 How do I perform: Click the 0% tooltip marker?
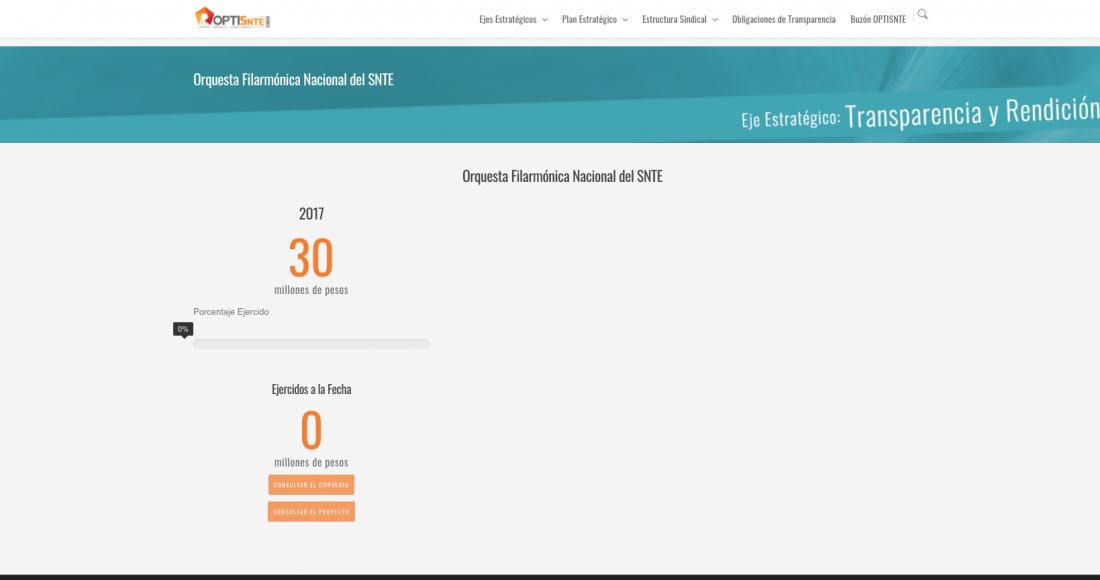[183, 329]
